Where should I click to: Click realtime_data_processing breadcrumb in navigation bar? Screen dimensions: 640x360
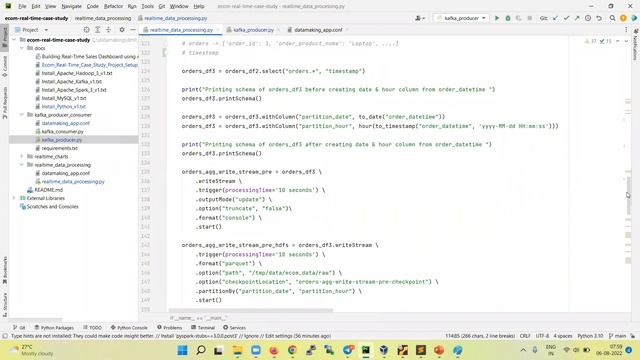coord(103,18)
